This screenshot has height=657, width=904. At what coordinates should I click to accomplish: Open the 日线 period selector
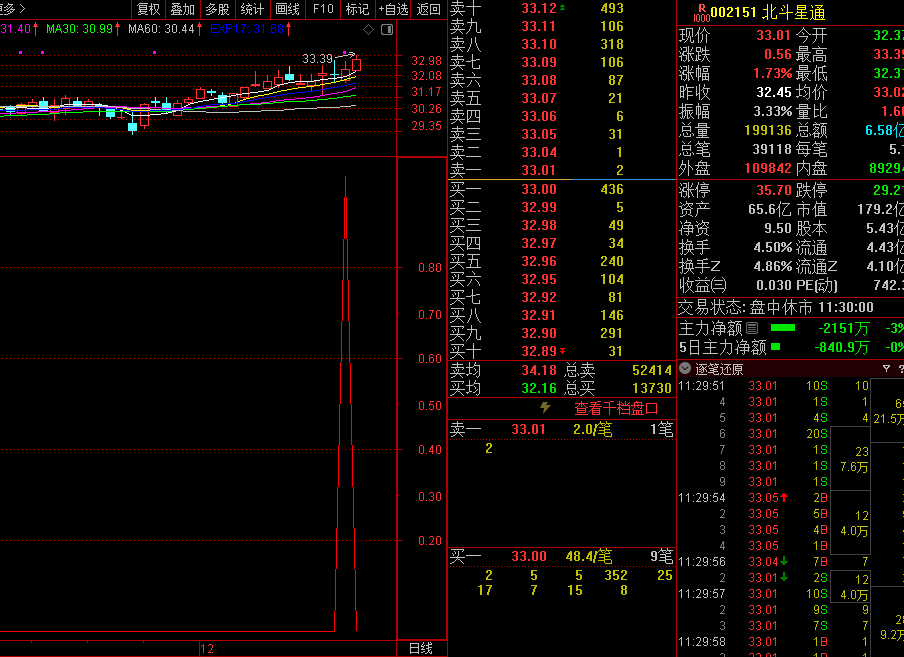pos(421,648)
